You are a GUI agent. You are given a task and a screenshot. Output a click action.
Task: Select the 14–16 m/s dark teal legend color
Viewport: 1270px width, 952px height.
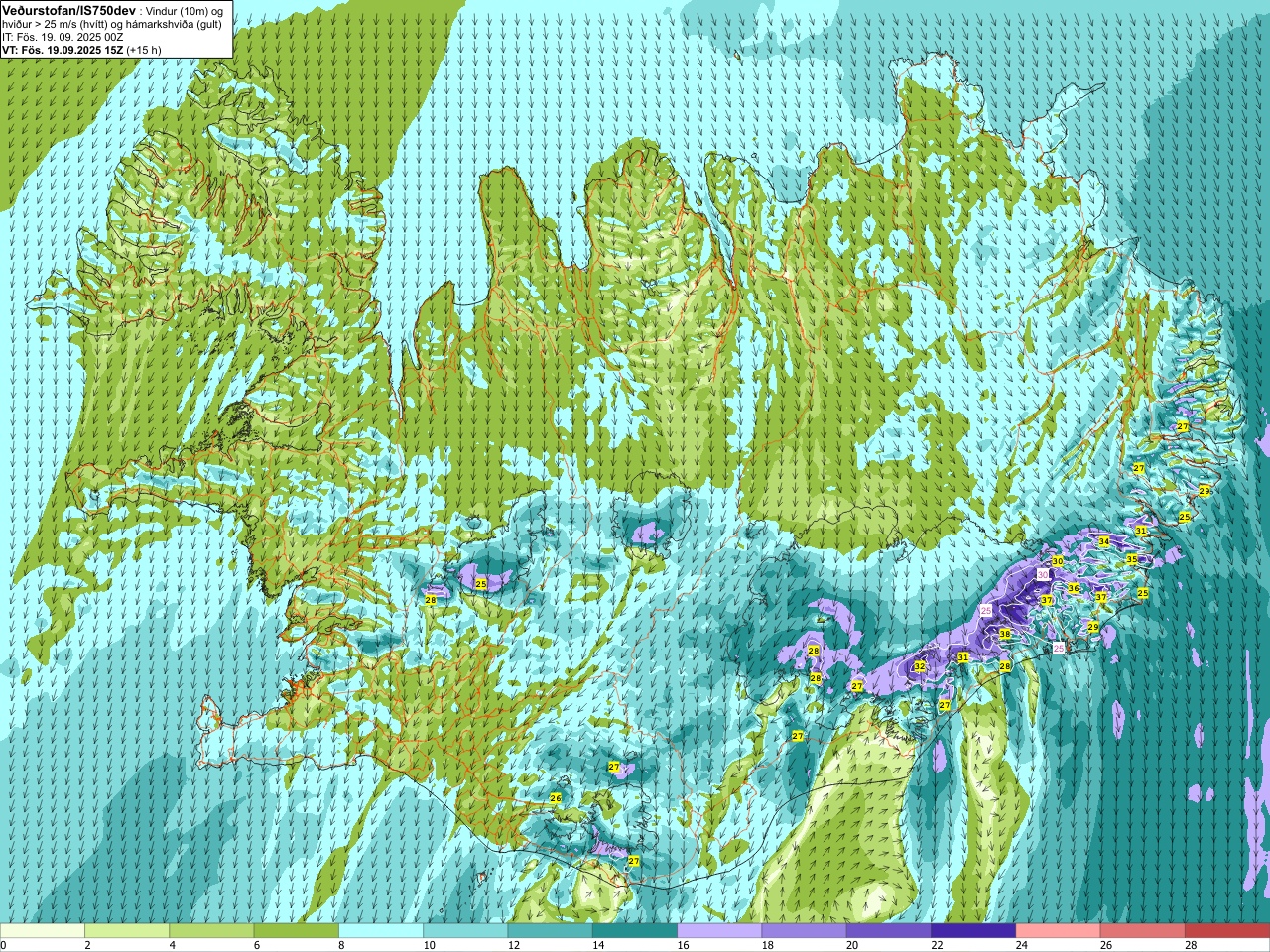(x=635, y=931)
